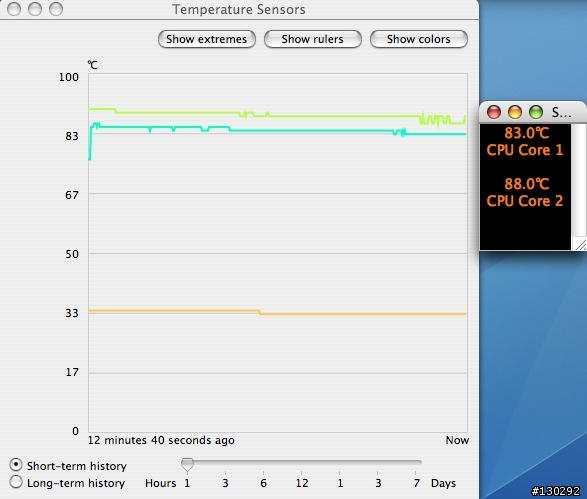This screenshot has height=499, width=587.
Task: Click the 'Days' label by the slider
Action: (x=444, y=483)
